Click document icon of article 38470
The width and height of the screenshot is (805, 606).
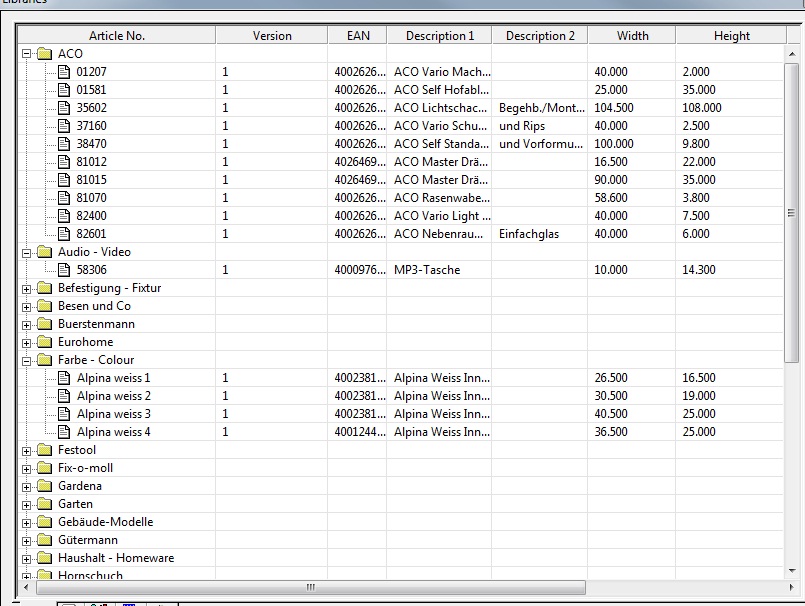[64, 143]
